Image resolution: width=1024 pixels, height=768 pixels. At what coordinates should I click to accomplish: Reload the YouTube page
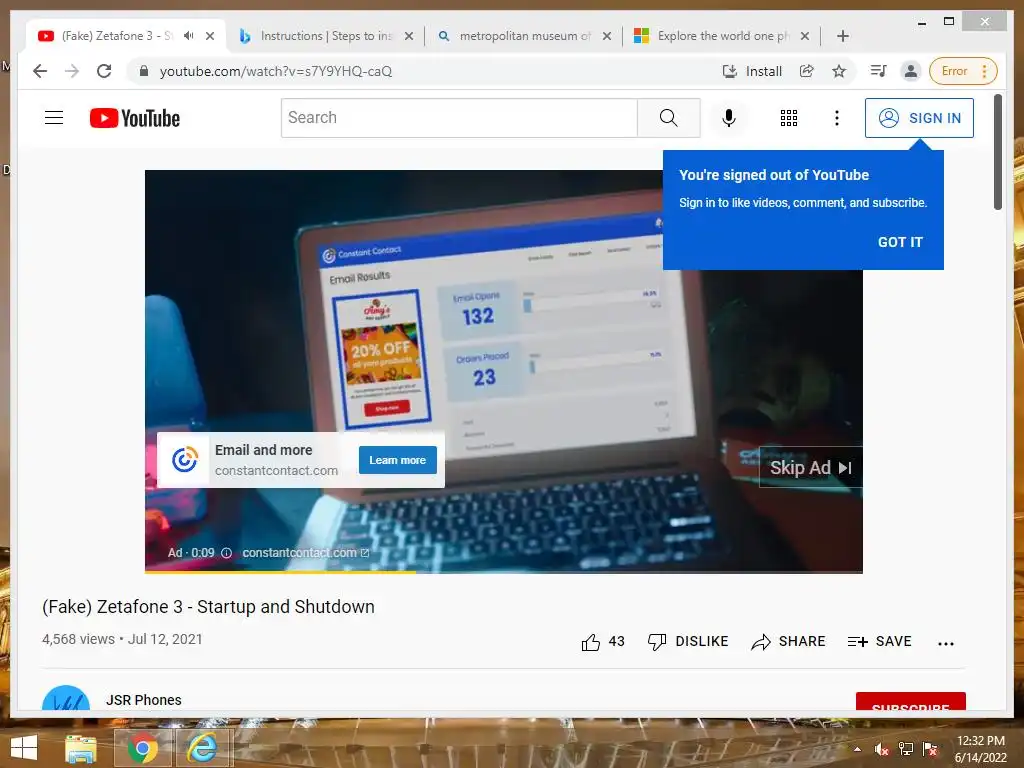click(104, 71)
